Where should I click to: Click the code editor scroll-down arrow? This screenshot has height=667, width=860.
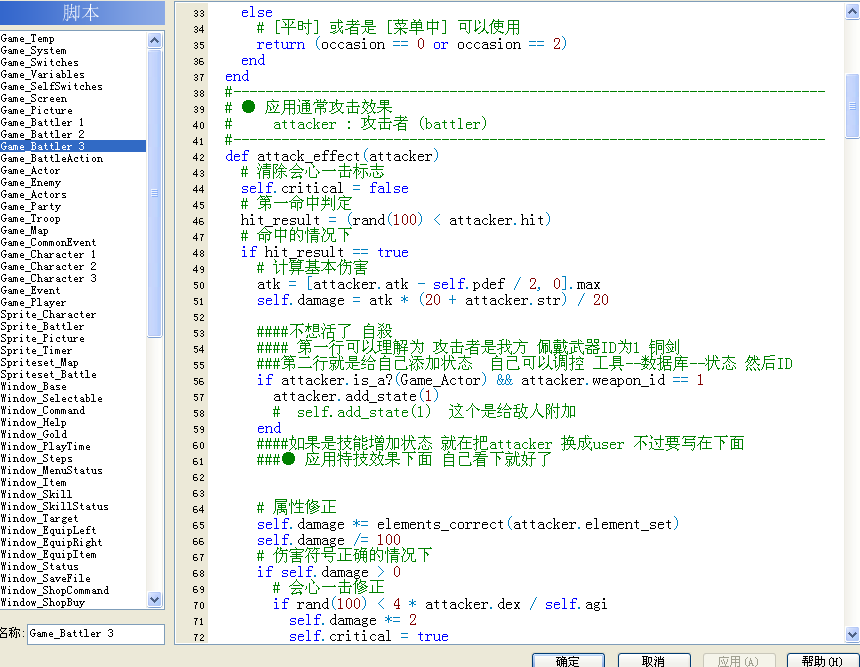click(852, 635)
